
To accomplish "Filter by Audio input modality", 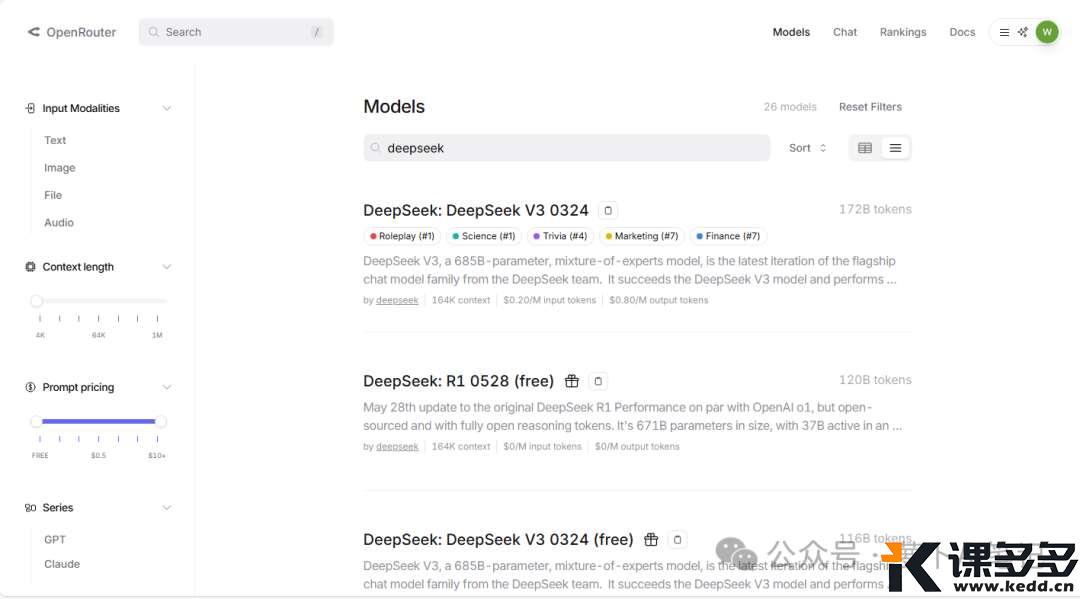I will coord(59,223).
